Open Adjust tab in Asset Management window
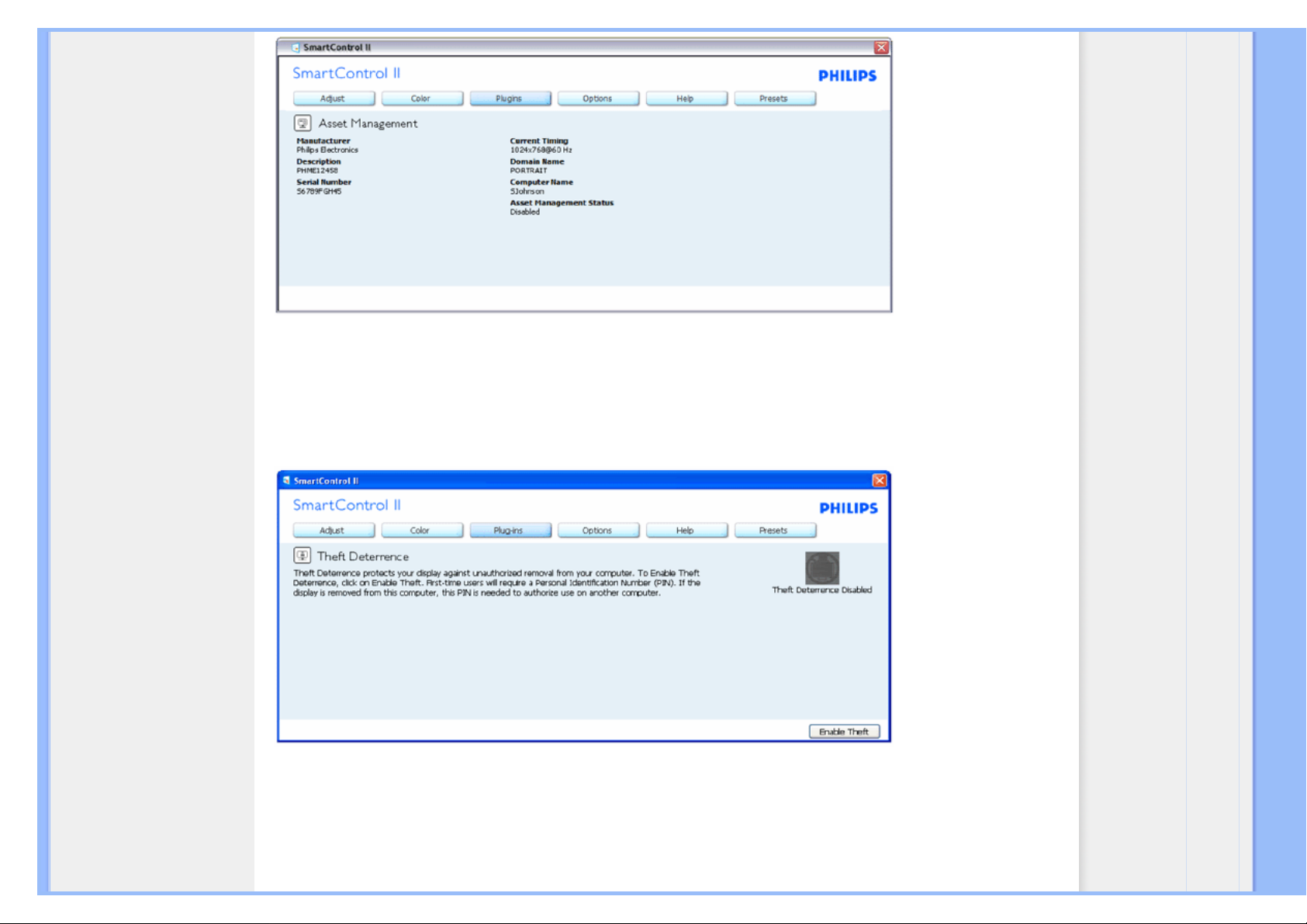 [334, 99]
